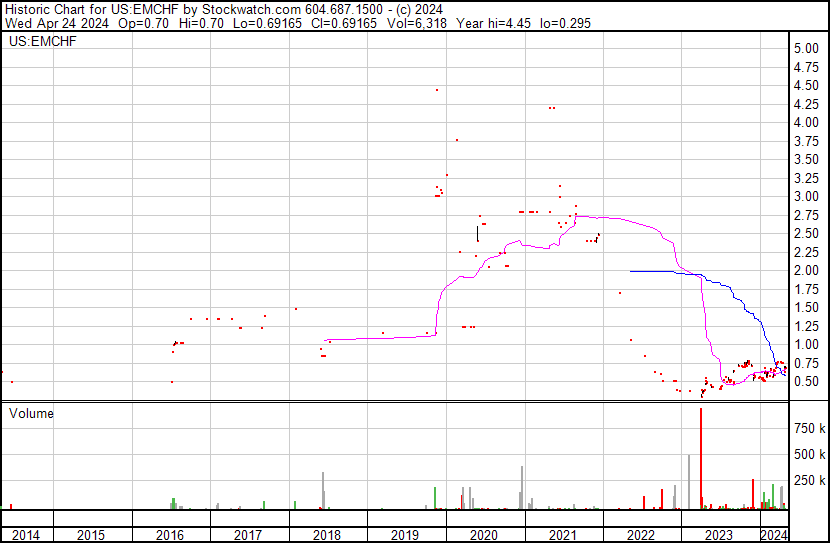830x543 pixels.
Task: Click the US:EMCHF ticker label in chart
Action: 42,41
